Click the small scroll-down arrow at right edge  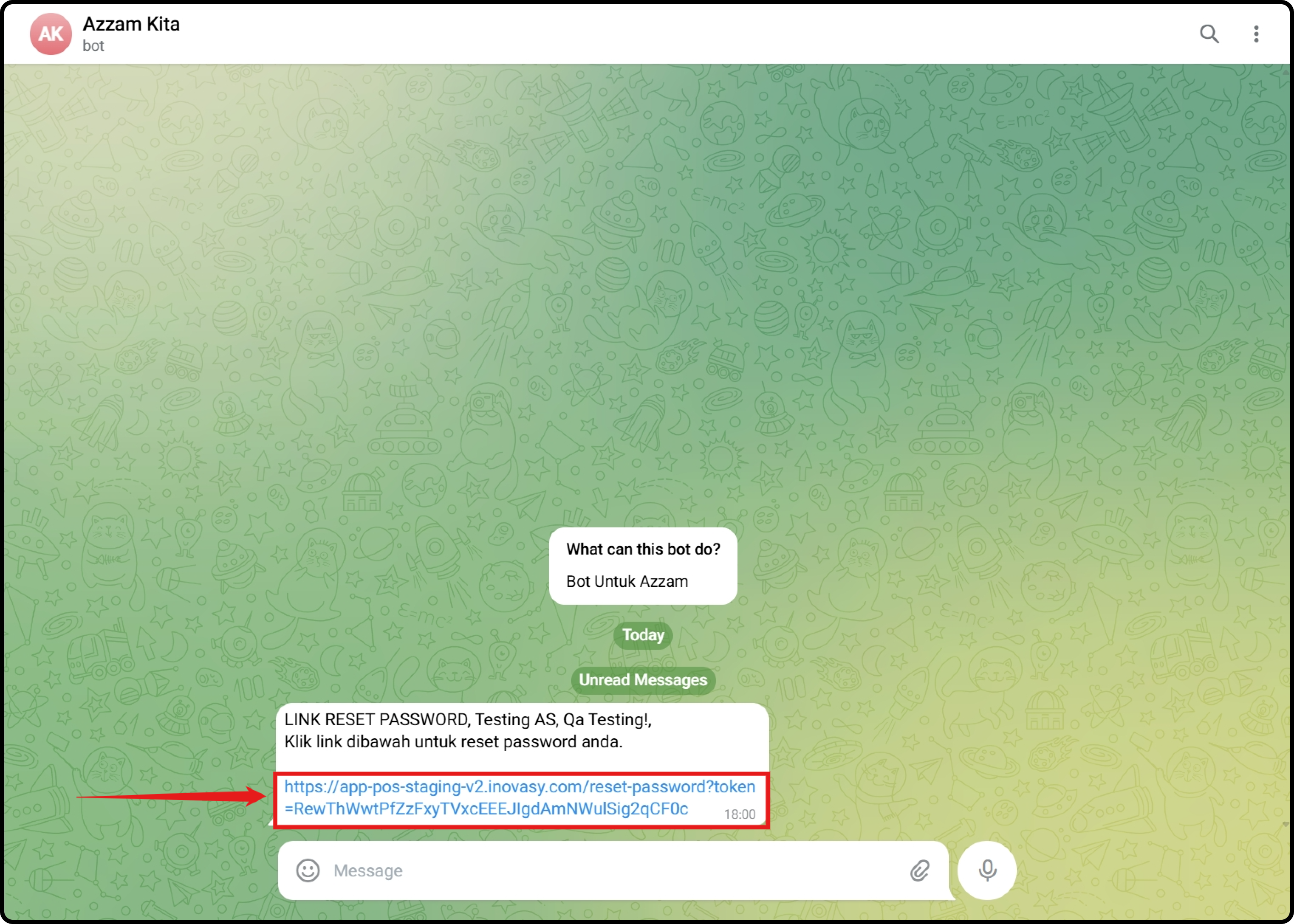(1286, 825)
